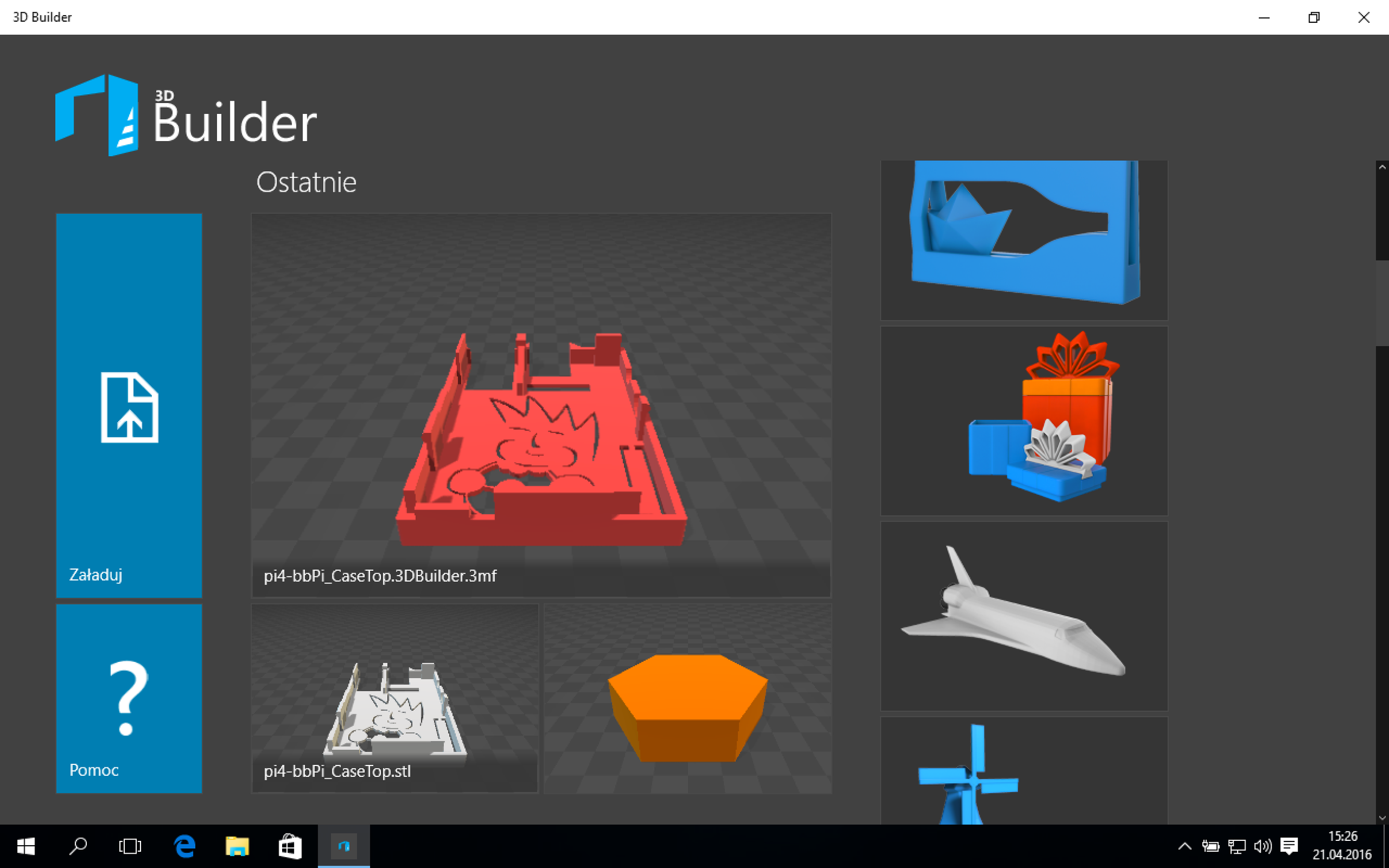Screen dimensions: 1389x868
Task: Open the volume control in system tray
Action: pos(1262,846)
